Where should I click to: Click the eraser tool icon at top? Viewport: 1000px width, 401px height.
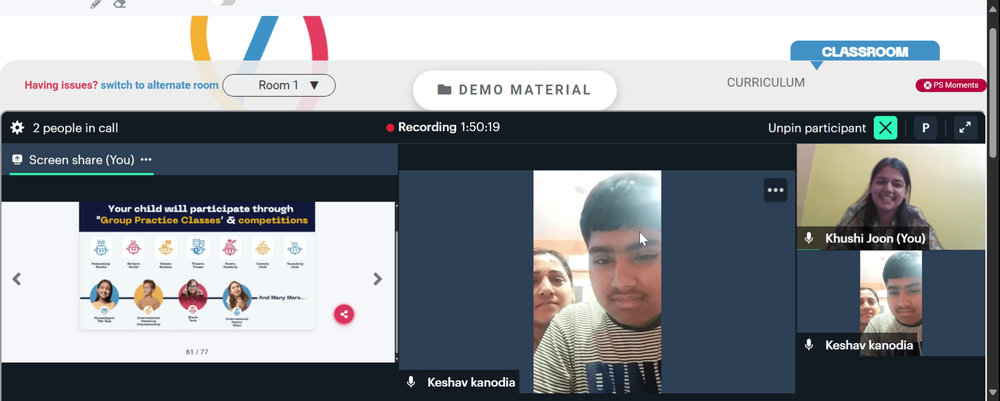pyautogui.click(x=119, y=4)
